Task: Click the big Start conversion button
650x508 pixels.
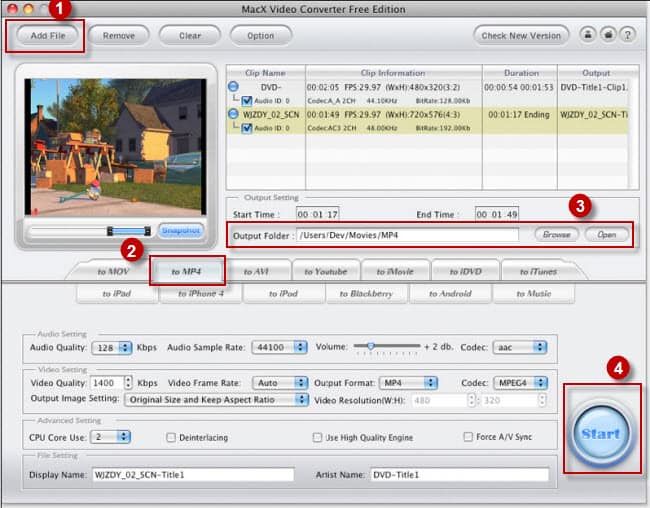Action: [601, 433]
